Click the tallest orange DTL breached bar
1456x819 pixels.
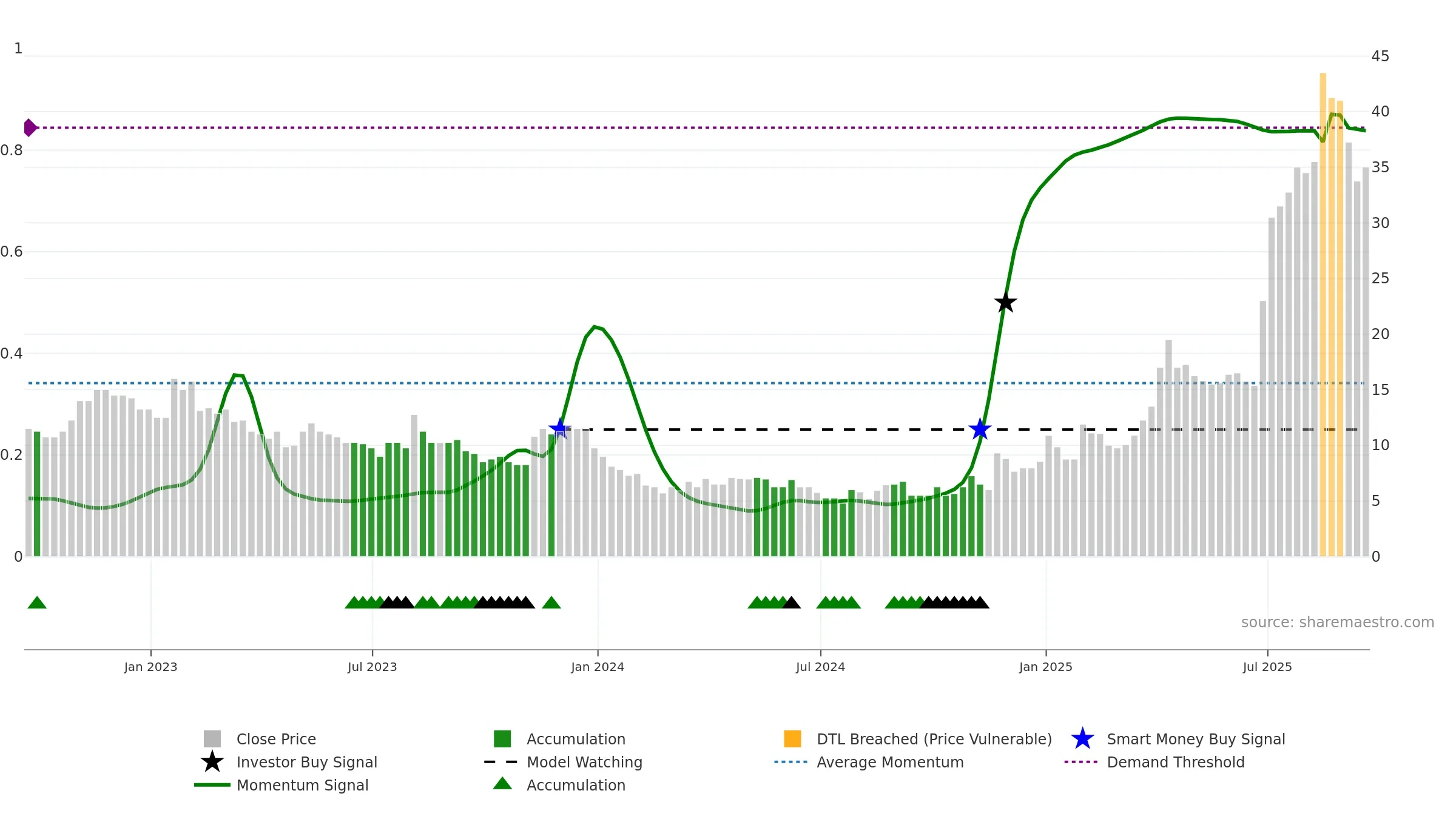(1323, 314)
